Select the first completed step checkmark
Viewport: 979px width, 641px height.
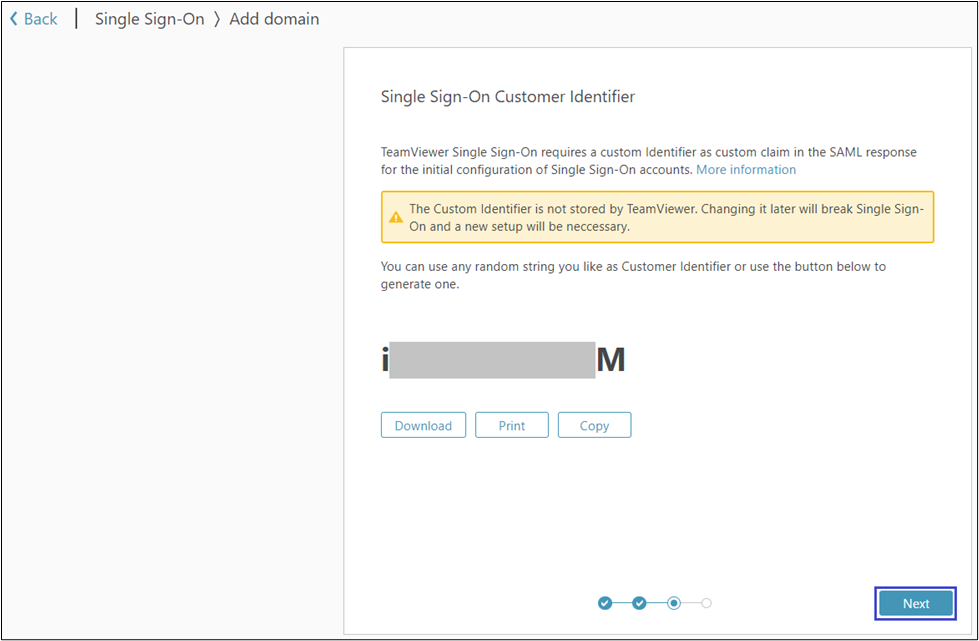pyautogui.click(x=605, y=603)
